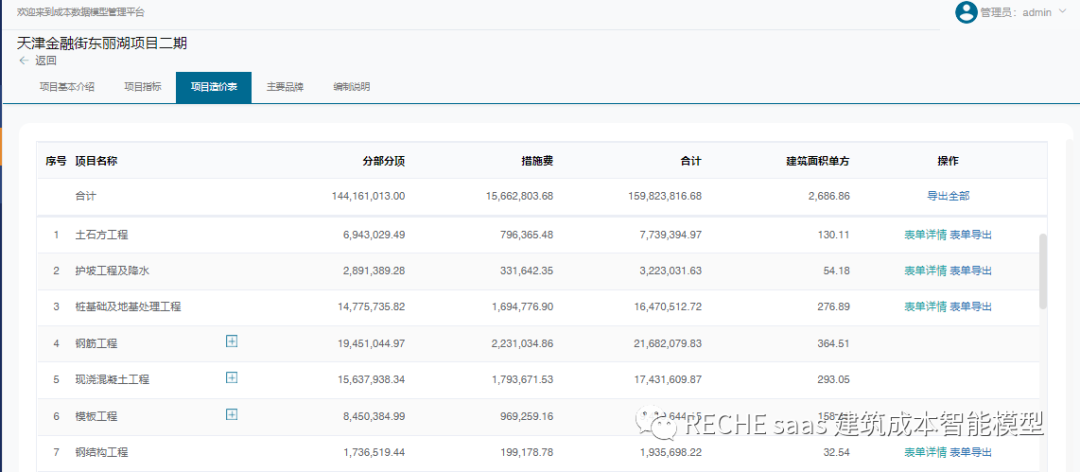Click 表单导出 for 土石方工程
This screenshot has height=472, width=1080.
[x=971, y=235]
